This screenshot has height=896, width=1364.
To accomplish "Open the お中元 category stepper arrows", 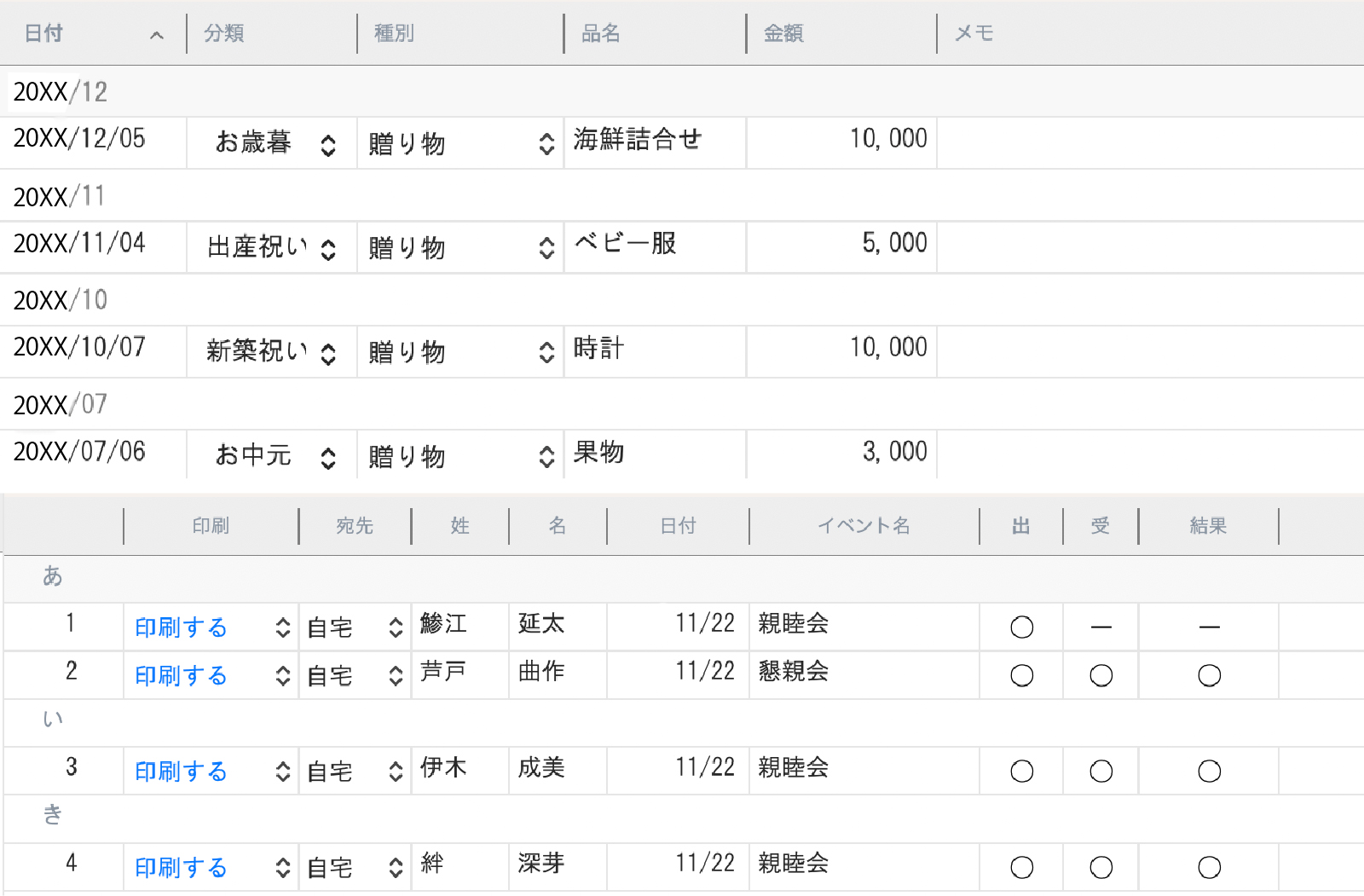I will coord(328,458).
